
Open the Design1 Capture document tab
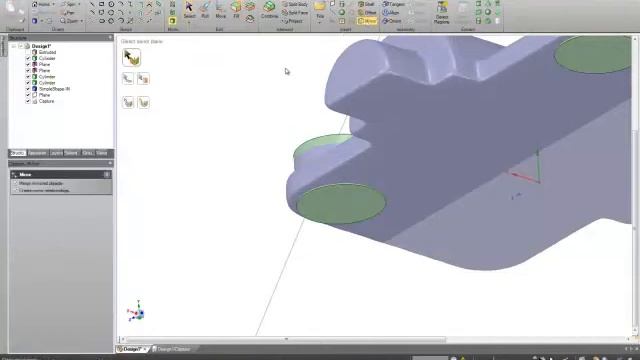point(173,349)
